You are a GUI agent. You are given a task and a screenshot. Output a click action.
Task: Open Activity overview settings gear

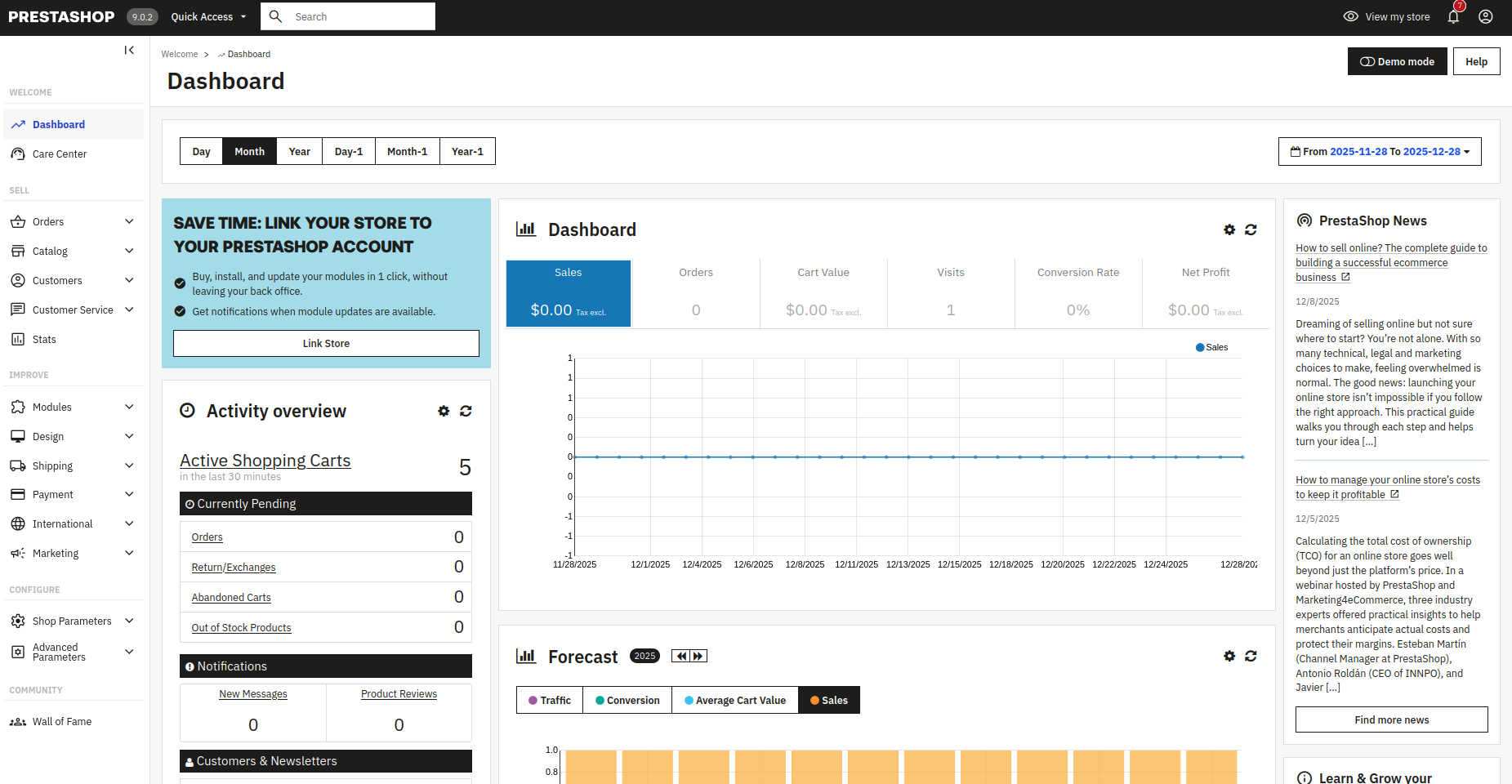point(444,412)
